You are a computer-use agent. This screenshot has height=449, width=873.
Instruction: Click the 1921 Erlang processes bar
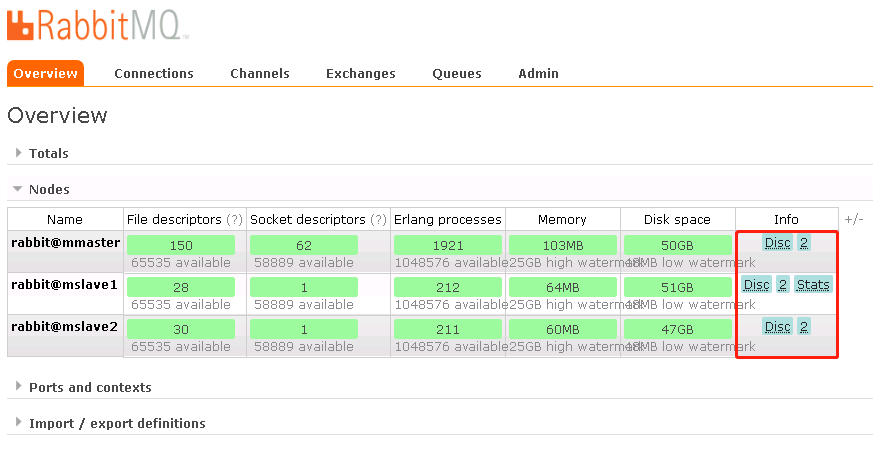(x=448, y=245)
